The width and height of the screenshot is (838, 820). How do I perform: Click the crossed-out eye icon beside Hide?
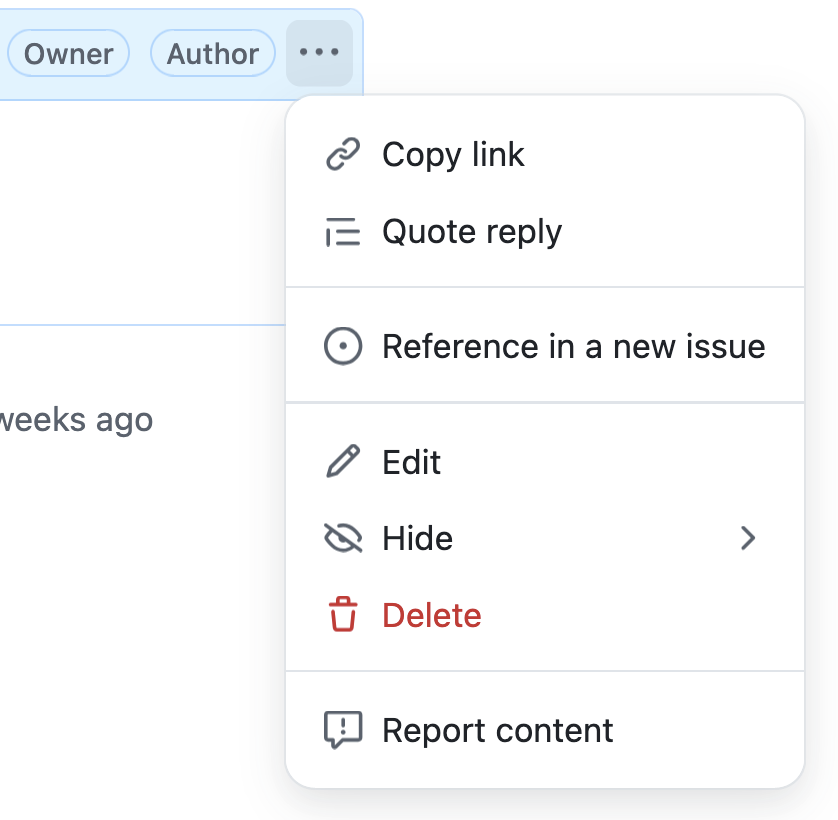pos(343,539)
